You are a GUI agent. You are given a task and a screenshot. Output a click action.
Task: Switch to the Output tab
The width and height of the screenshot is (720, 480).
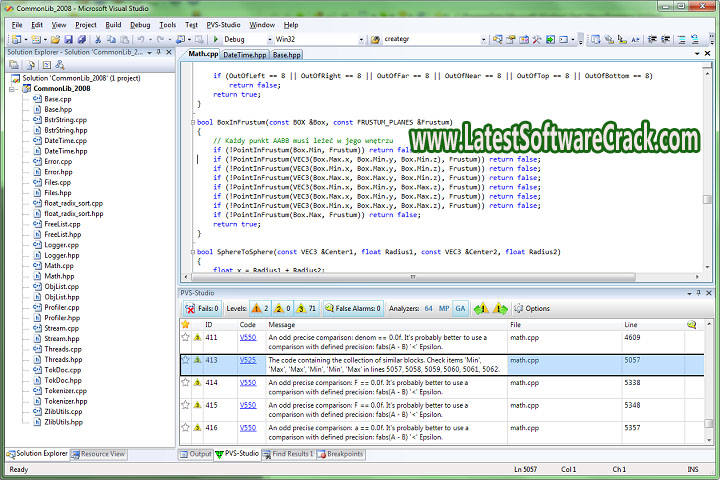coord(196,454)
